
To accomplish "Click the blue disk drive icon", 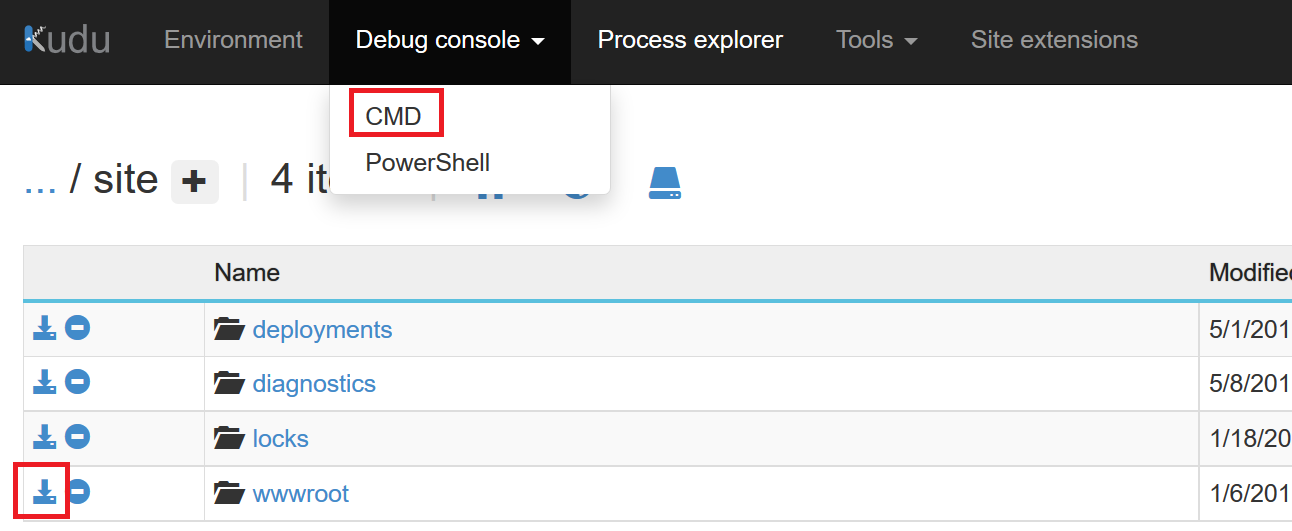I will coord(664,182).
